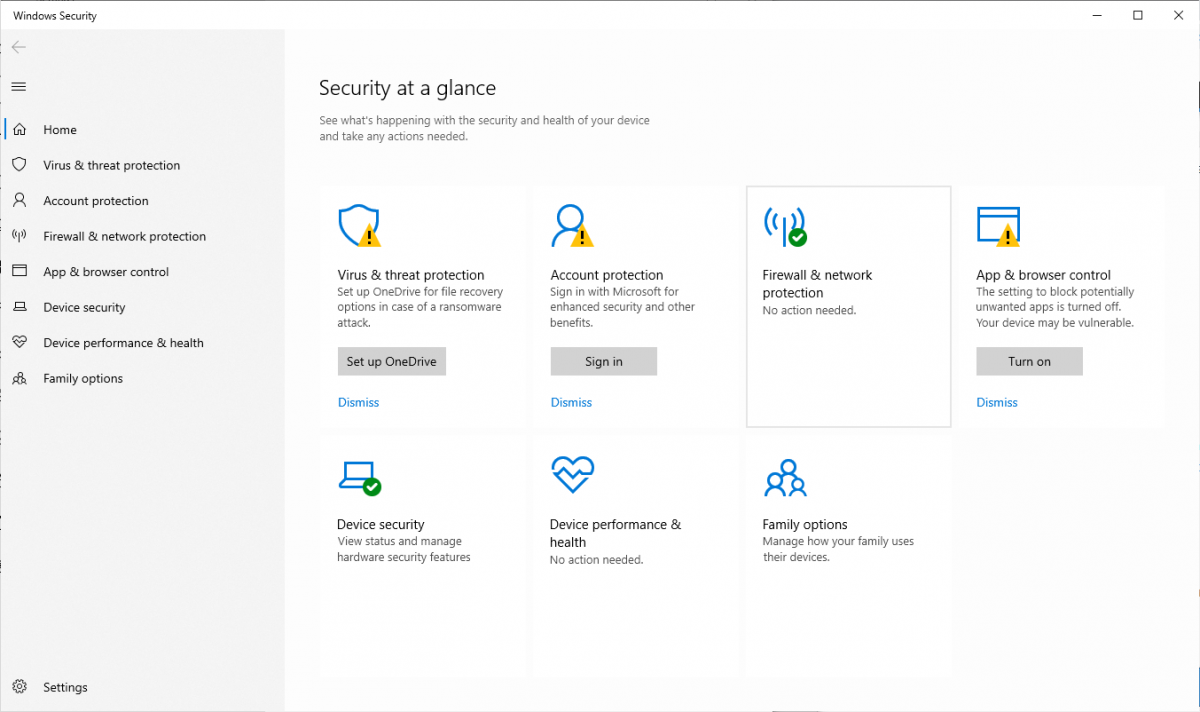Viewport: 1200px width, 712px height.
Task: Click the laptop icon for Device security sidebar
Action: [x=19, y=307]
